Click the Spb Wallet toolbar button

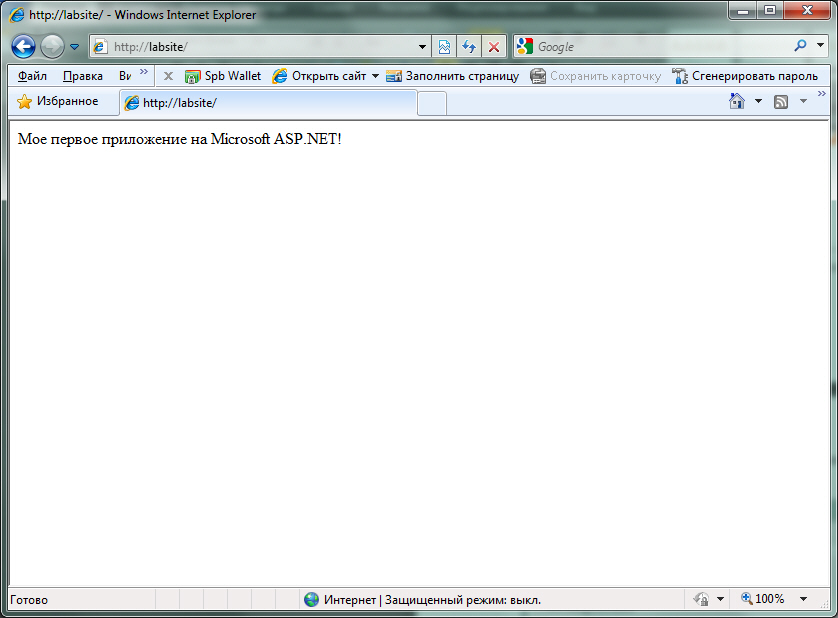point(223,76)
